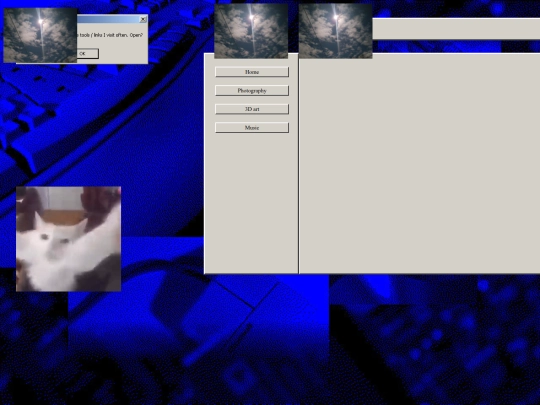The image size is (540, 405).
Task: Open the 3D art page
Action: coord(252,109)
